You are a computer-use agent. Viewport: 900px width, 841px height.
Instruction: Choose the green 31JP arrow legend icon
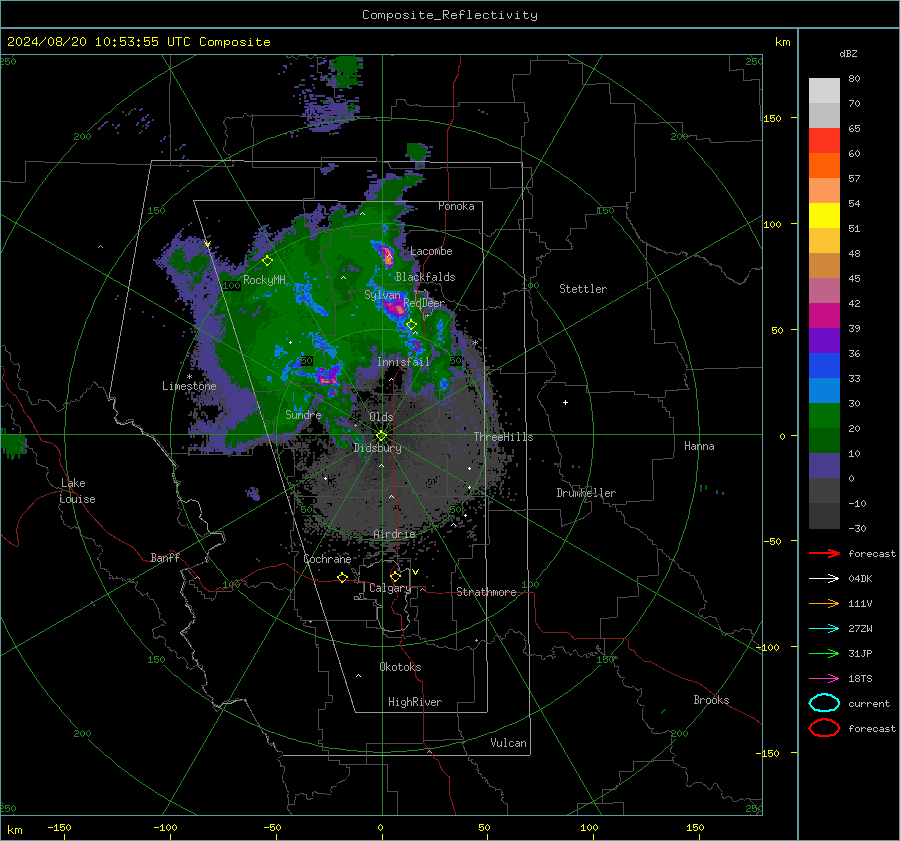[824, 653]
